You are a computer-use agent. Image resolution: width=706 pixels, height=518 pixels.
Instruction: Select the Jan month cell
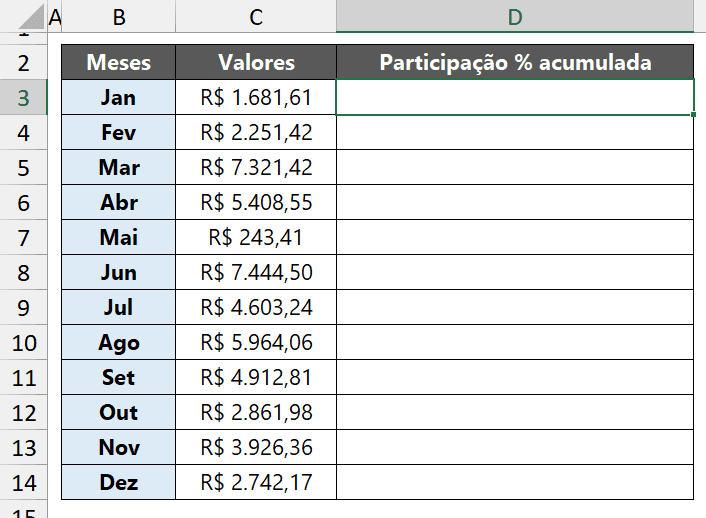119,98
